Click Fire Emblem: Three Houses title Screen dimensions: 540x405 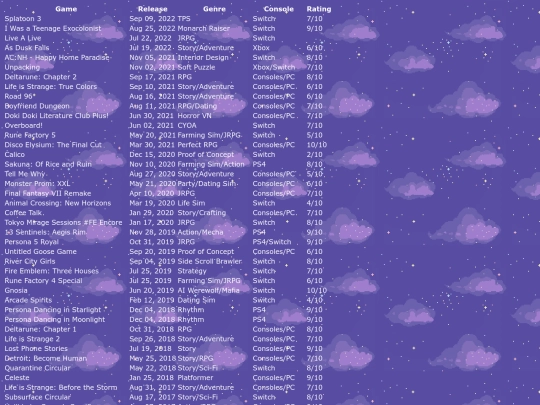coord(52,271)
